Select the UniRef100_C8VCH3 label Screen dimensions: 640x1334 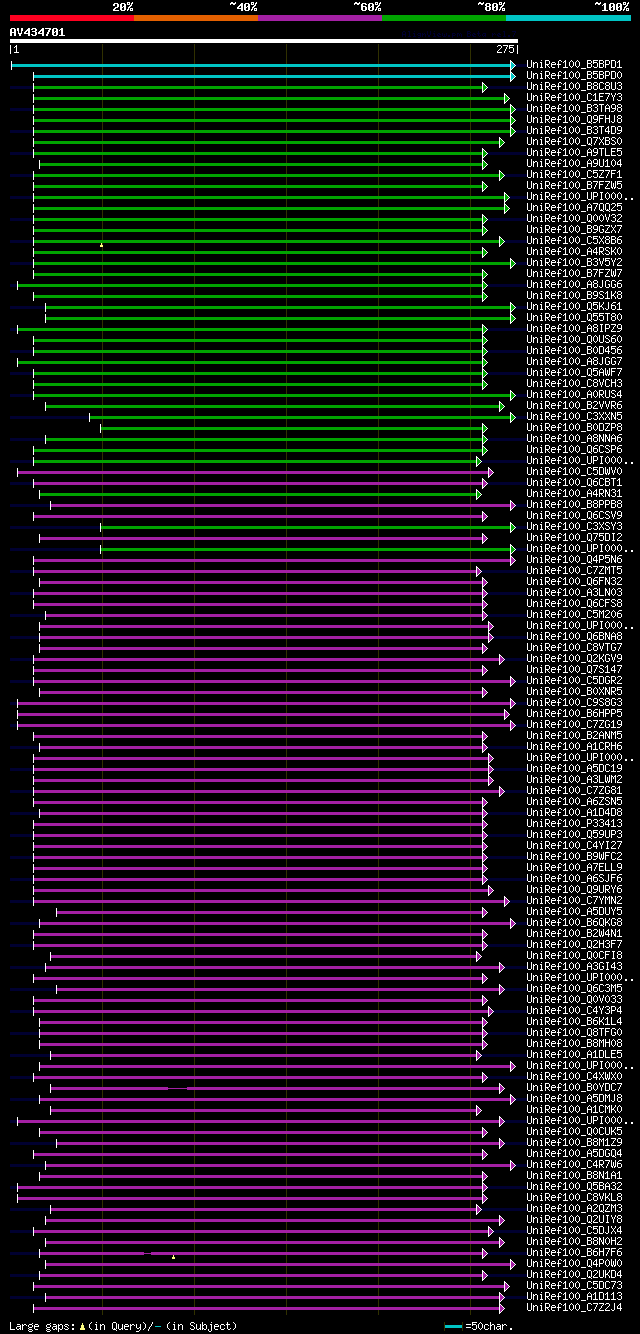tap(574, 384)
